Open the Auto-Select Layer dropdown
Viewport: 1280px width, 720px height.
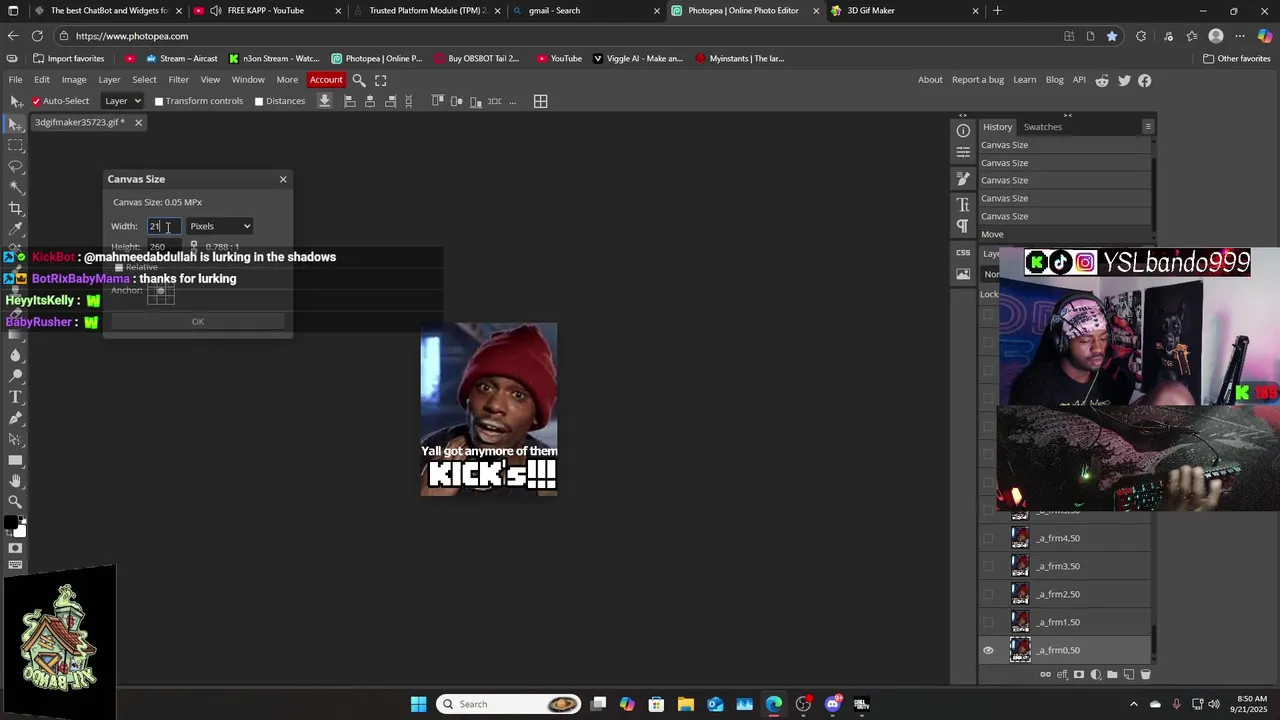[x=123, y=101]
